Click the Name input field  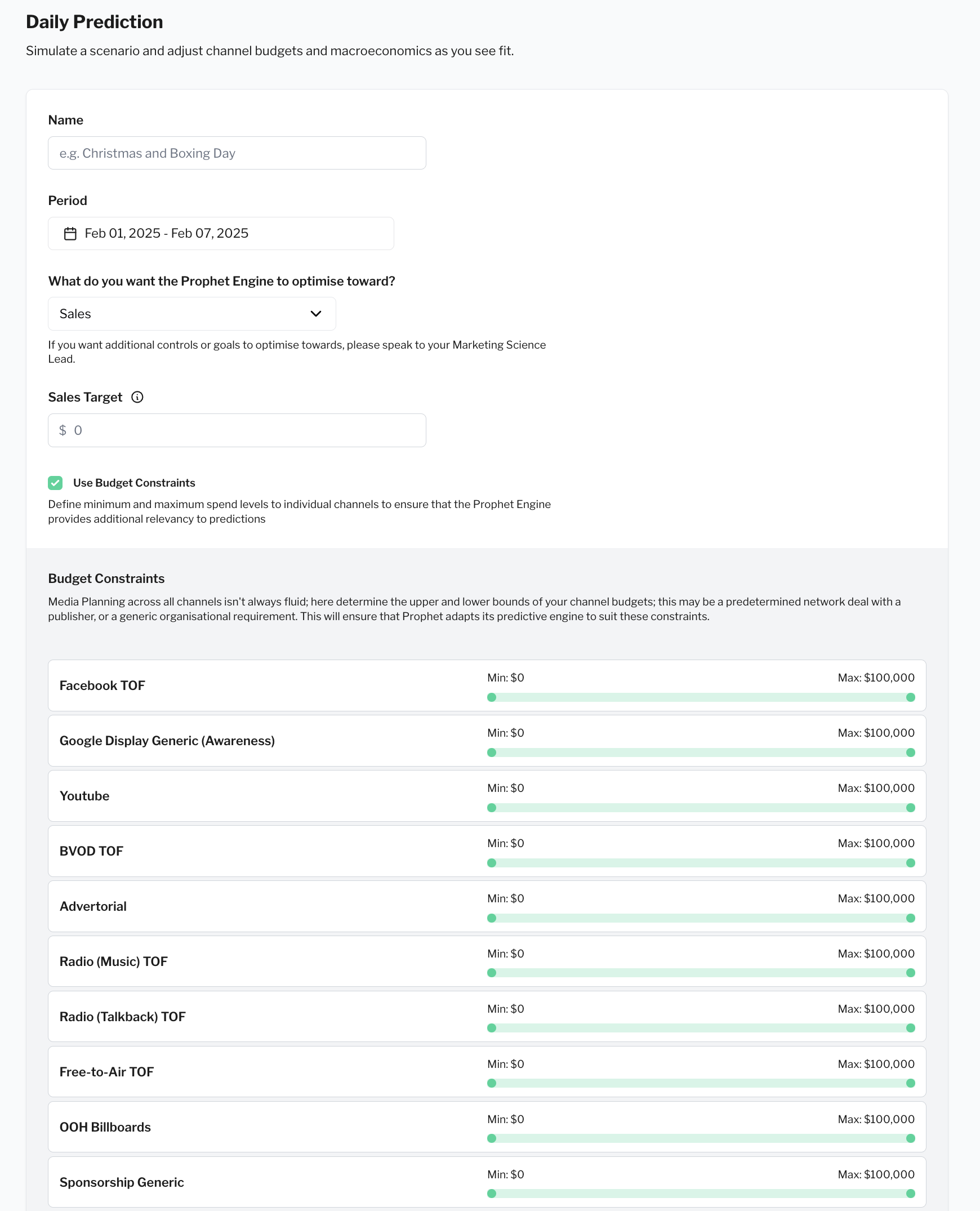[x=237, y=153]
